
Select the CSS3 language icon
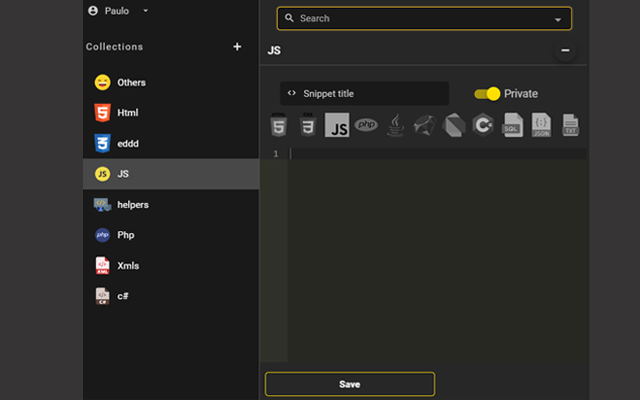point(308,126)
